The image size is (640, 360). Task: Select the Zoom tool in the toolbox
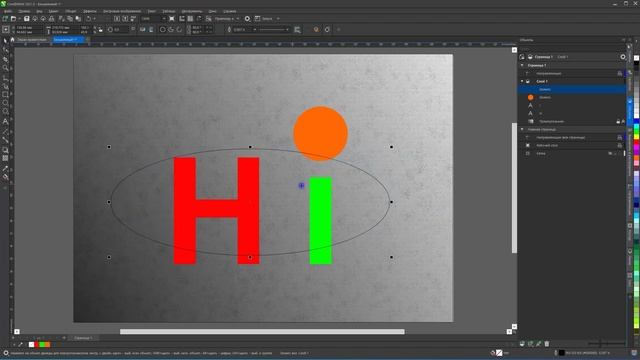pos(5,68)
